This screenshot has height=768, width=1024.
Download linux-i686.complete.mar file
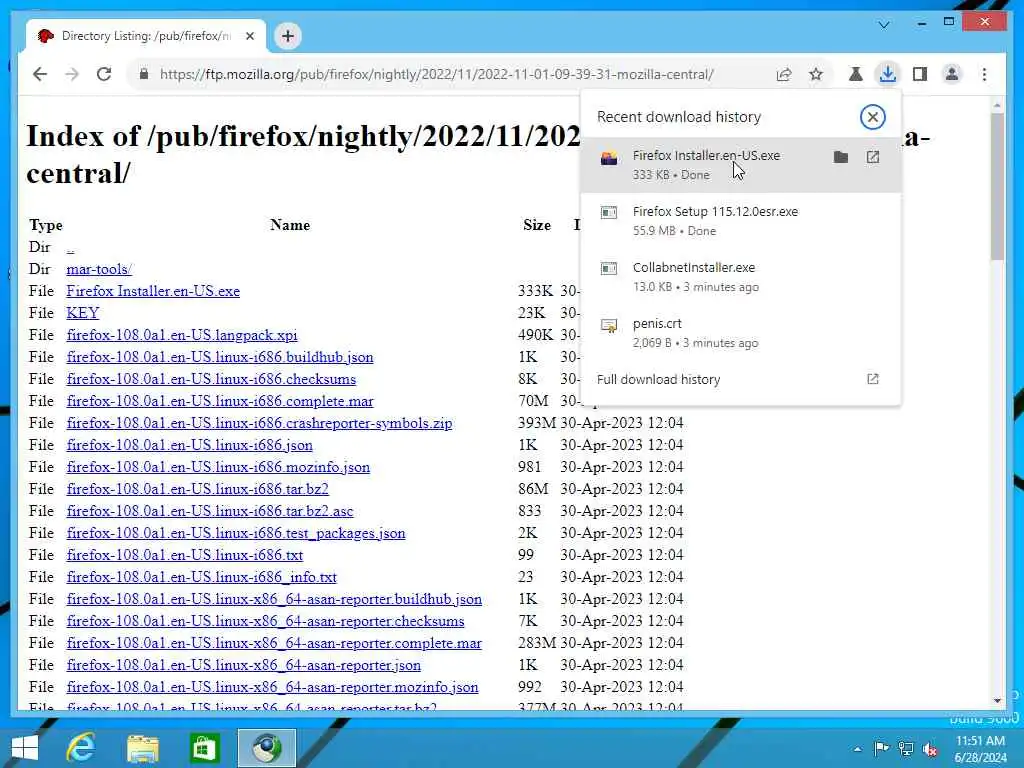click(220, 401)
